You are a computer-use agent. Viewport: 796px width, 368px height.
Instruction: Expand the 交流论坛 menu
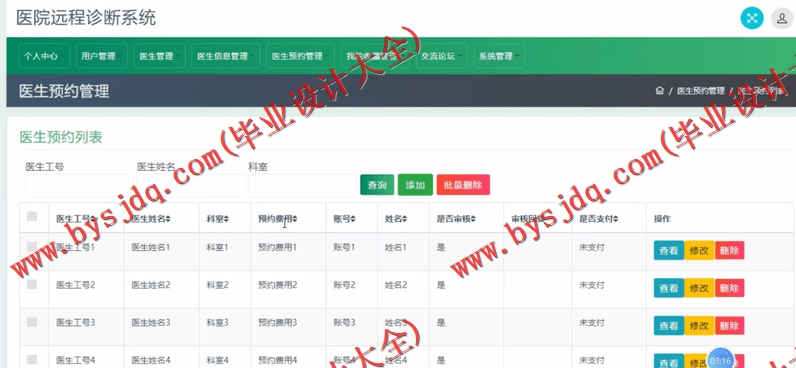click(441, 56)
